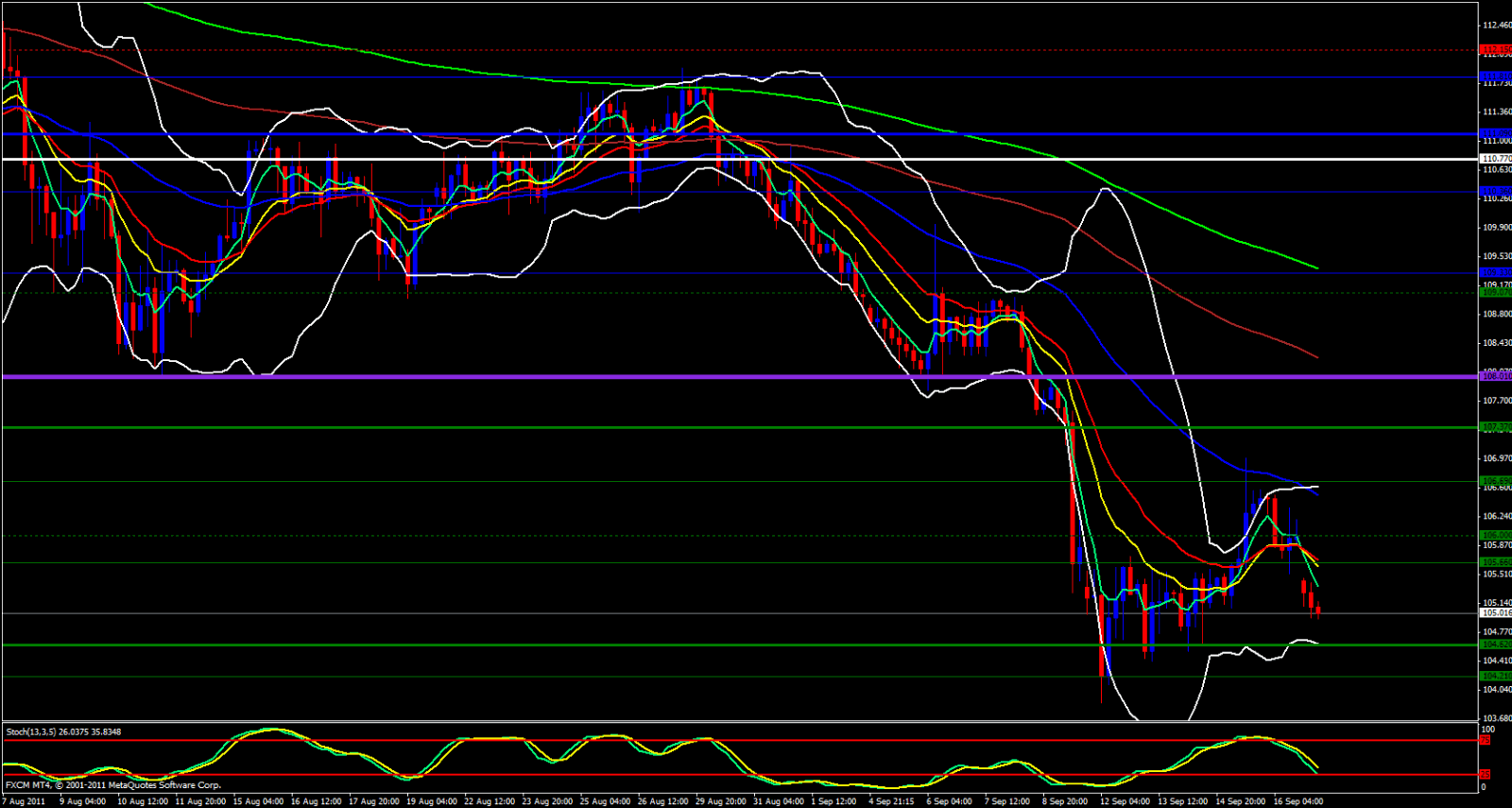The image size is (1512, 808).
Task: Click the current price 105.016 label
Action: (x=1496, y=613)
